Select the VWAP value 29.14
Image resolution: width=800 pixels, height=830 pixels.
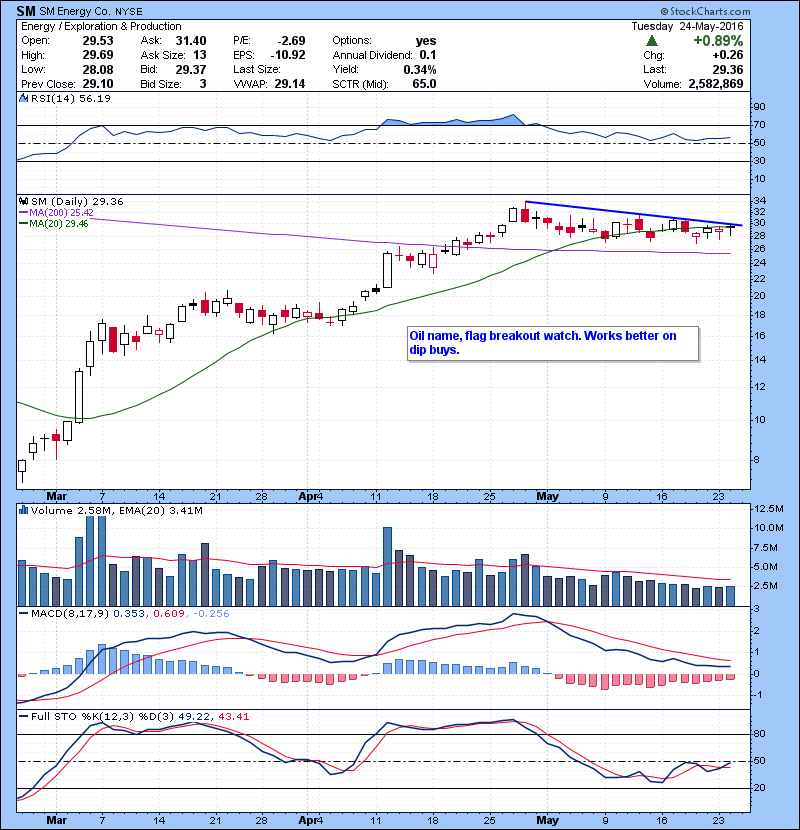click(290, 84)
